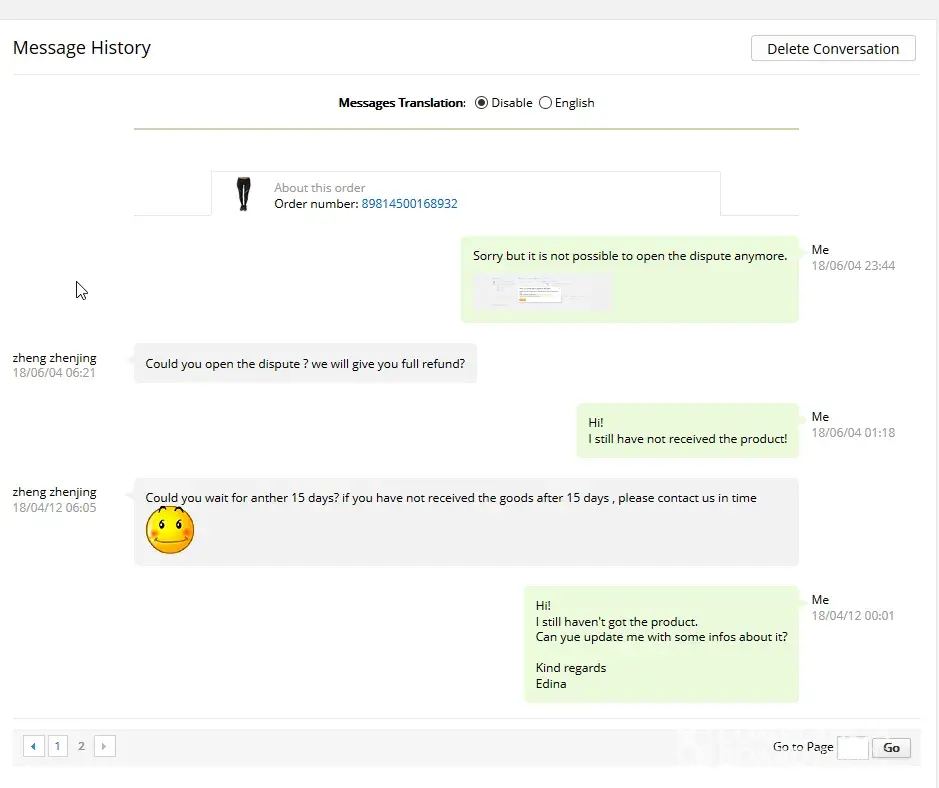Enable English messages translation
Image resolution: width=939 pixels, height=788 pixels.
point(545,103)
